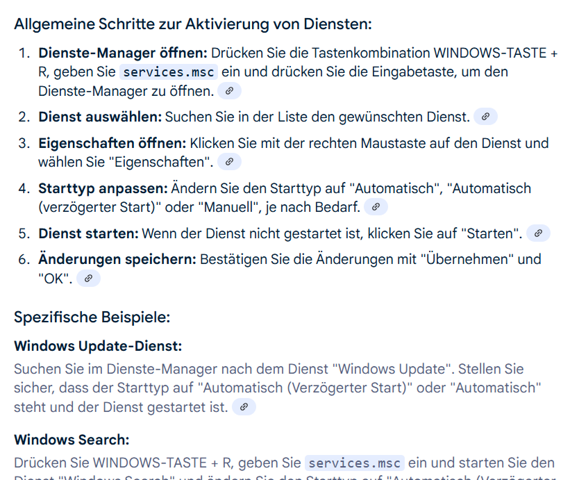Image resolution: width=579 pixels, height=480 pixels.
Task: Click bold text Dienst starten
Action: pyautogui.click(x=88, y=234)
